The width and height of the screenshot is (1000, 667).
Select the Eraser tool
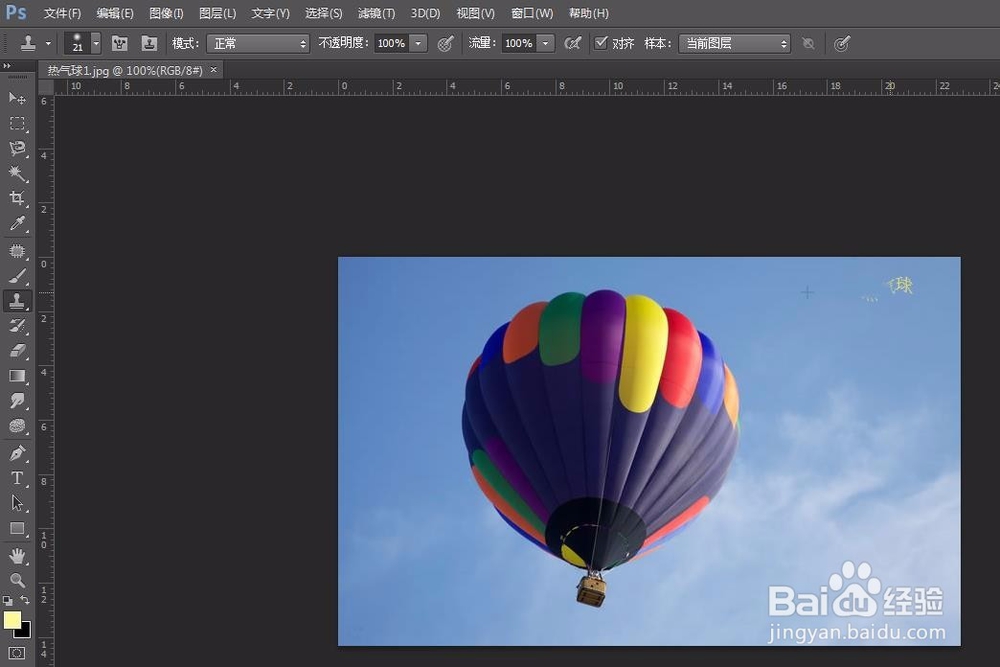(17, 351)
